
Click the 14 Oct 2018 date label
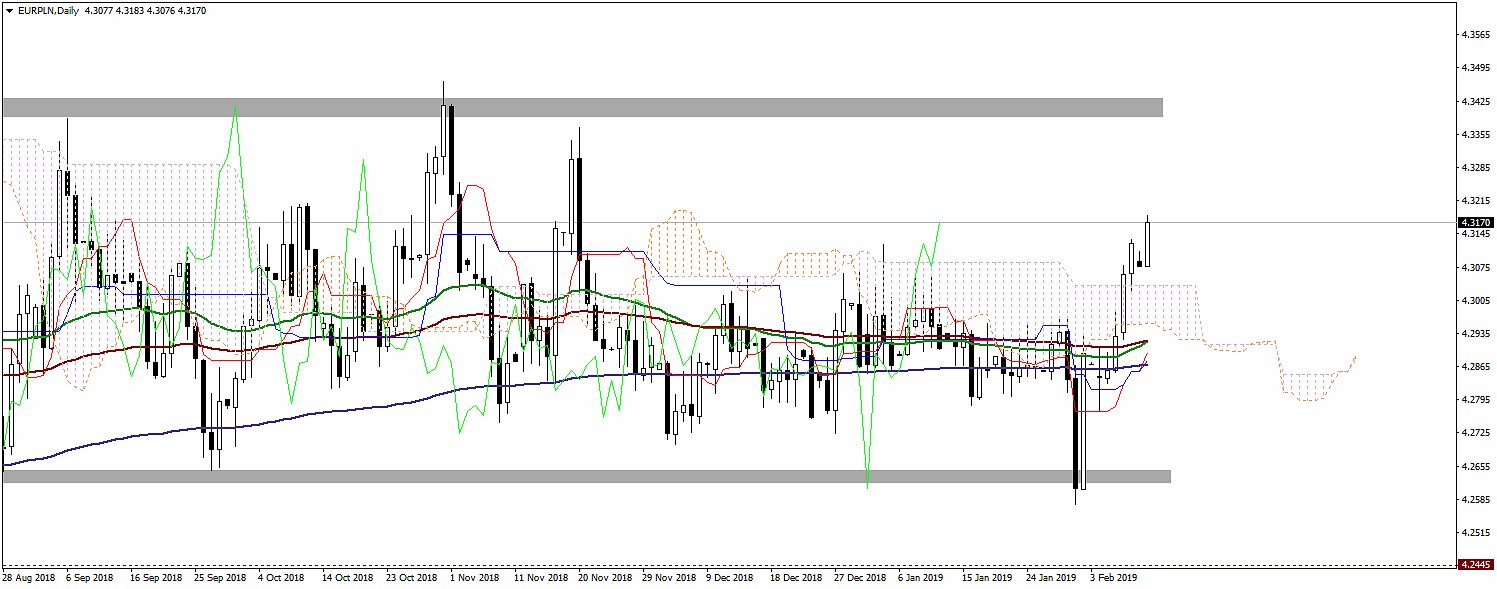pyautogui.click(x=347, y=578)
